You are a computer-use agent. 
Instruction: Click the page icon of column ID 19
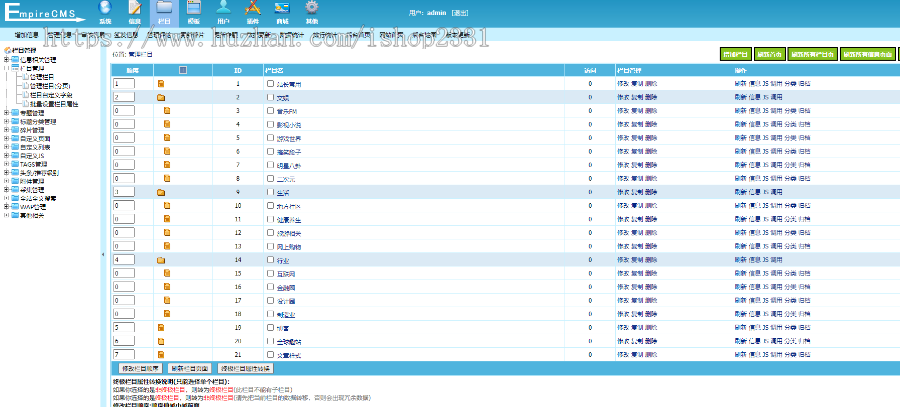pos(161,327)
